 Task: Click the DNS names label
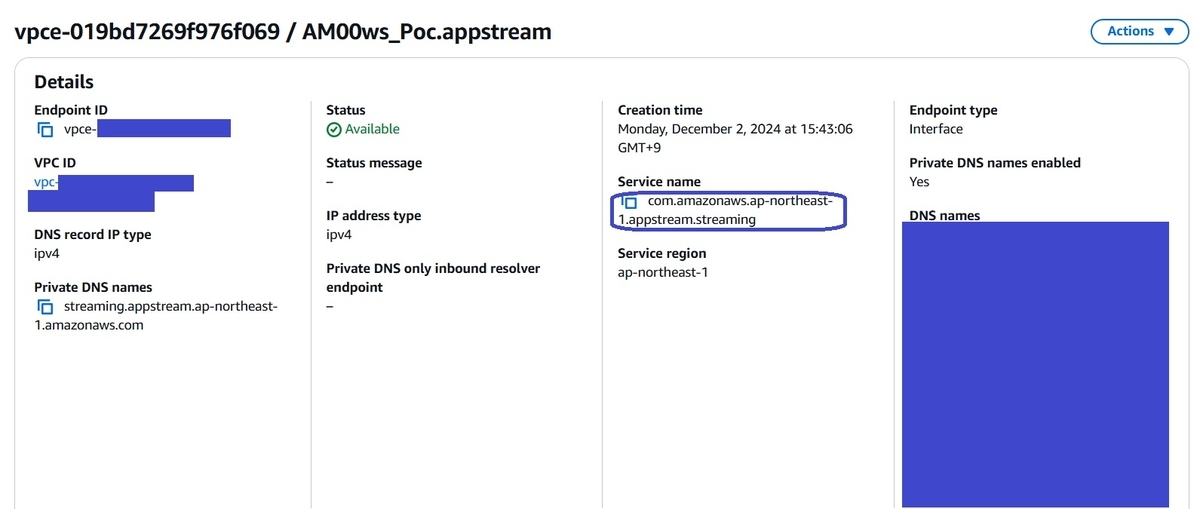click(945, 215)
